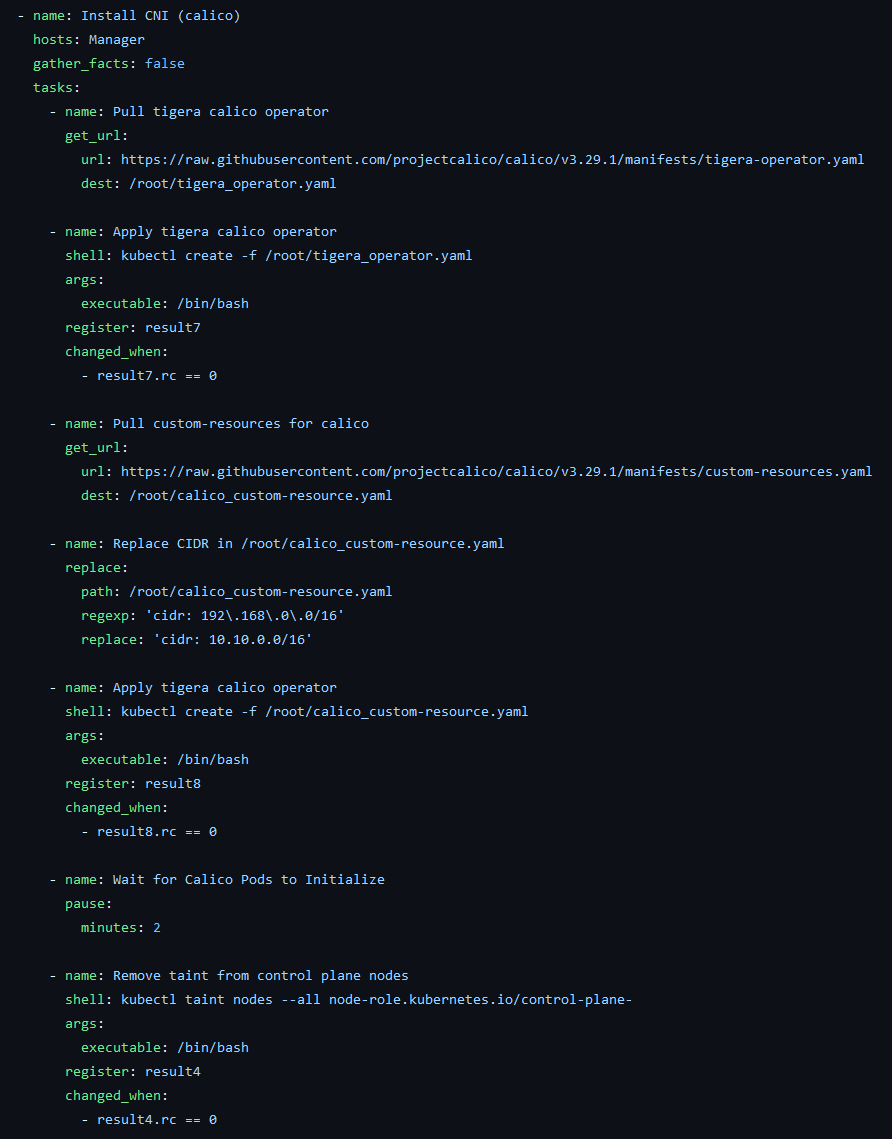892x1139 pixels.
Task: Click the "result4.rc == 0" condition
Action: (x=156, y=1119)
